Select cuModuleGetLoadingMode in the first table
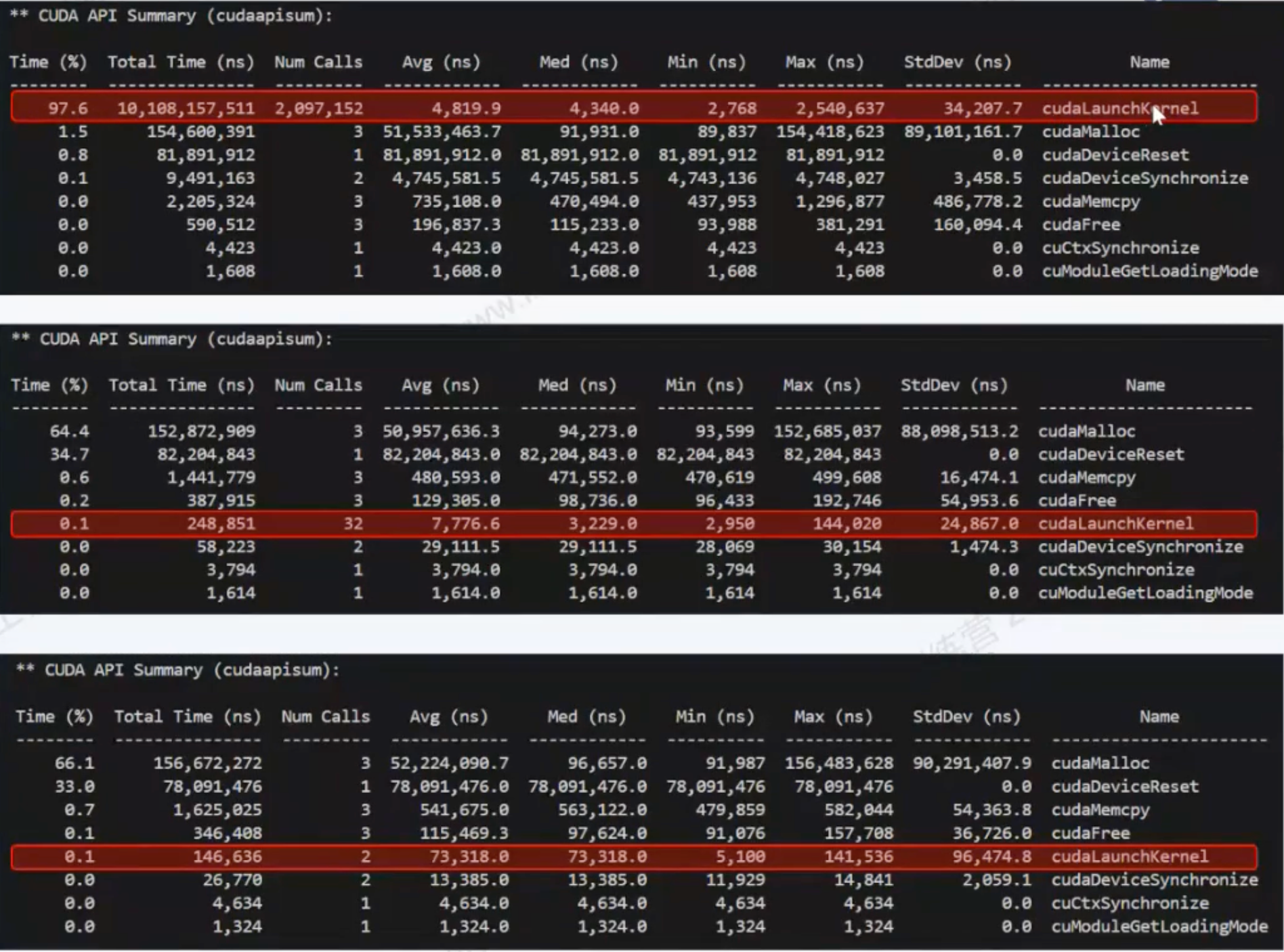Screen dimensions: 1284x952 pyautogui.click(x=1150, y=271)
